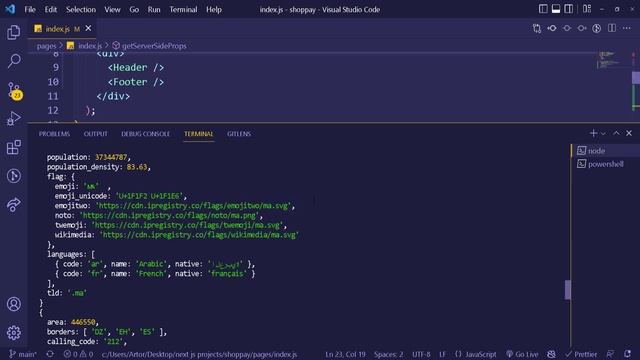The height and width of the screenshot is (360, 640).
Task: Open Source Control with 23 changes badge
Action: pos(14,90)
